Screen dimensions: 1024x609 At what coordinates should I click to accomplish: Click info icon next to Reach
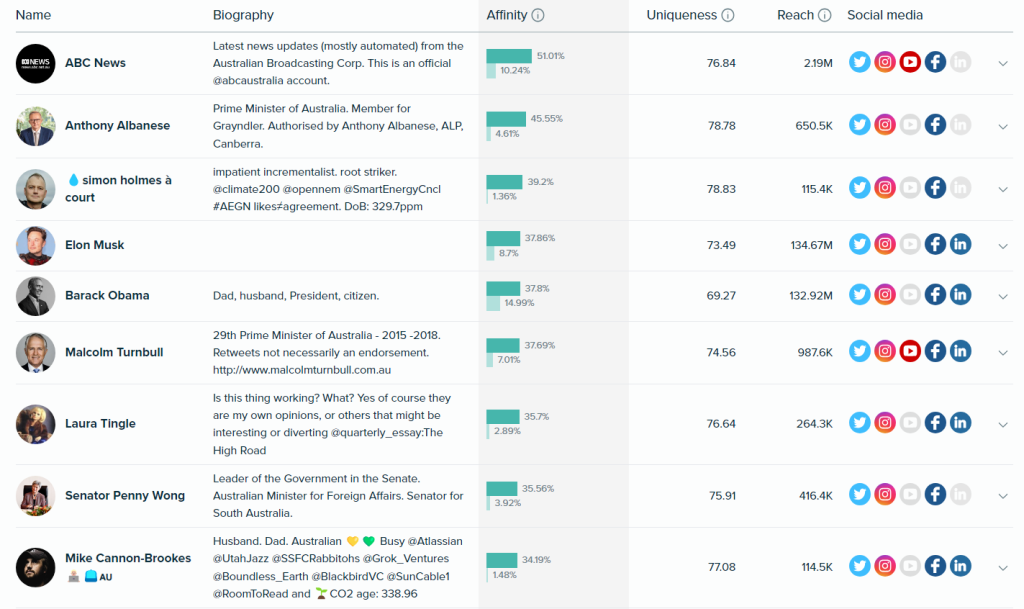pos(825,15)
